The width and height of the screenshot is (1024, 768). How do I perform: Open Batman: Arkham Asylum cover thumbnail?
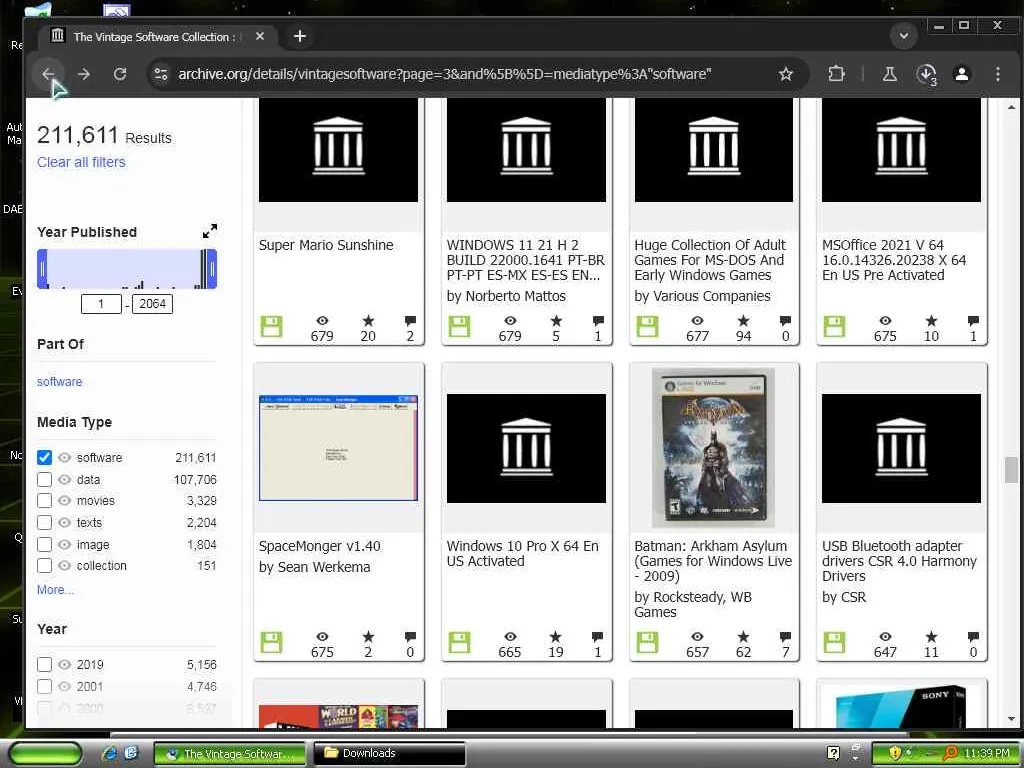[x=713, y=448]
